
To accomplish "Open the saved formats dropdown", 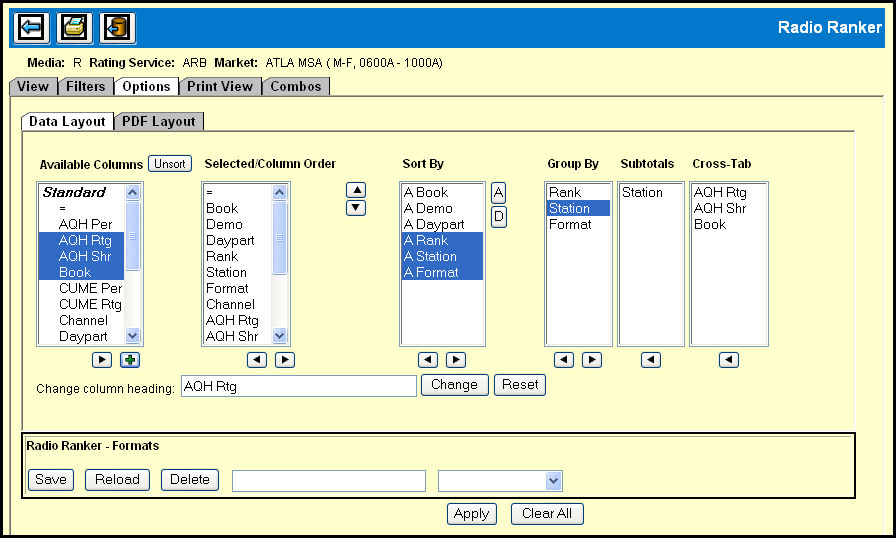I will 553,481.
